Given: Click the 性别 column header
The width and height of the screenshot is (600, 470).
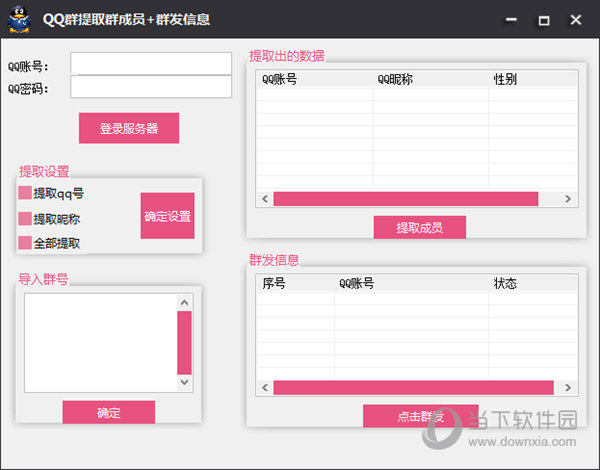Looking at the screenshot, I should pyautogui.click(x=533, y=80).
